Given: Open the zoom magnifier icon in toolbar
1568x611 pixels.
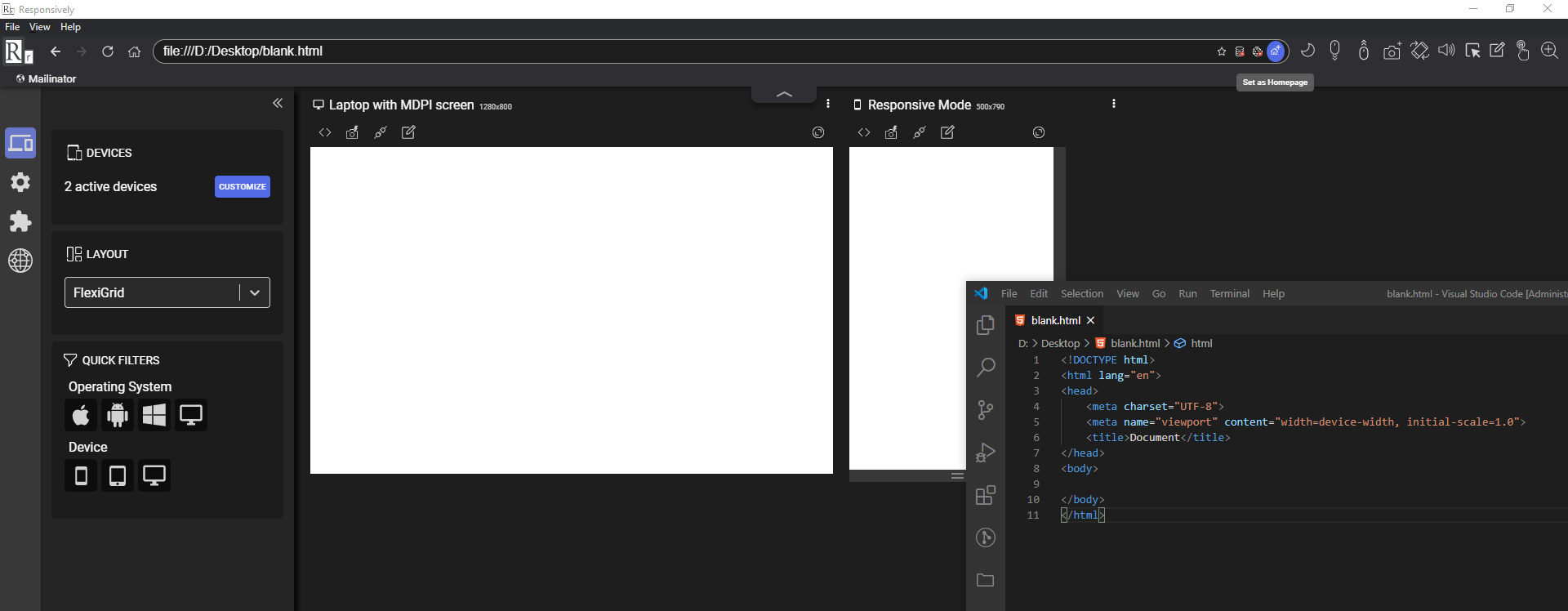Looking at the screenshot, I should tap(1549, 51).
